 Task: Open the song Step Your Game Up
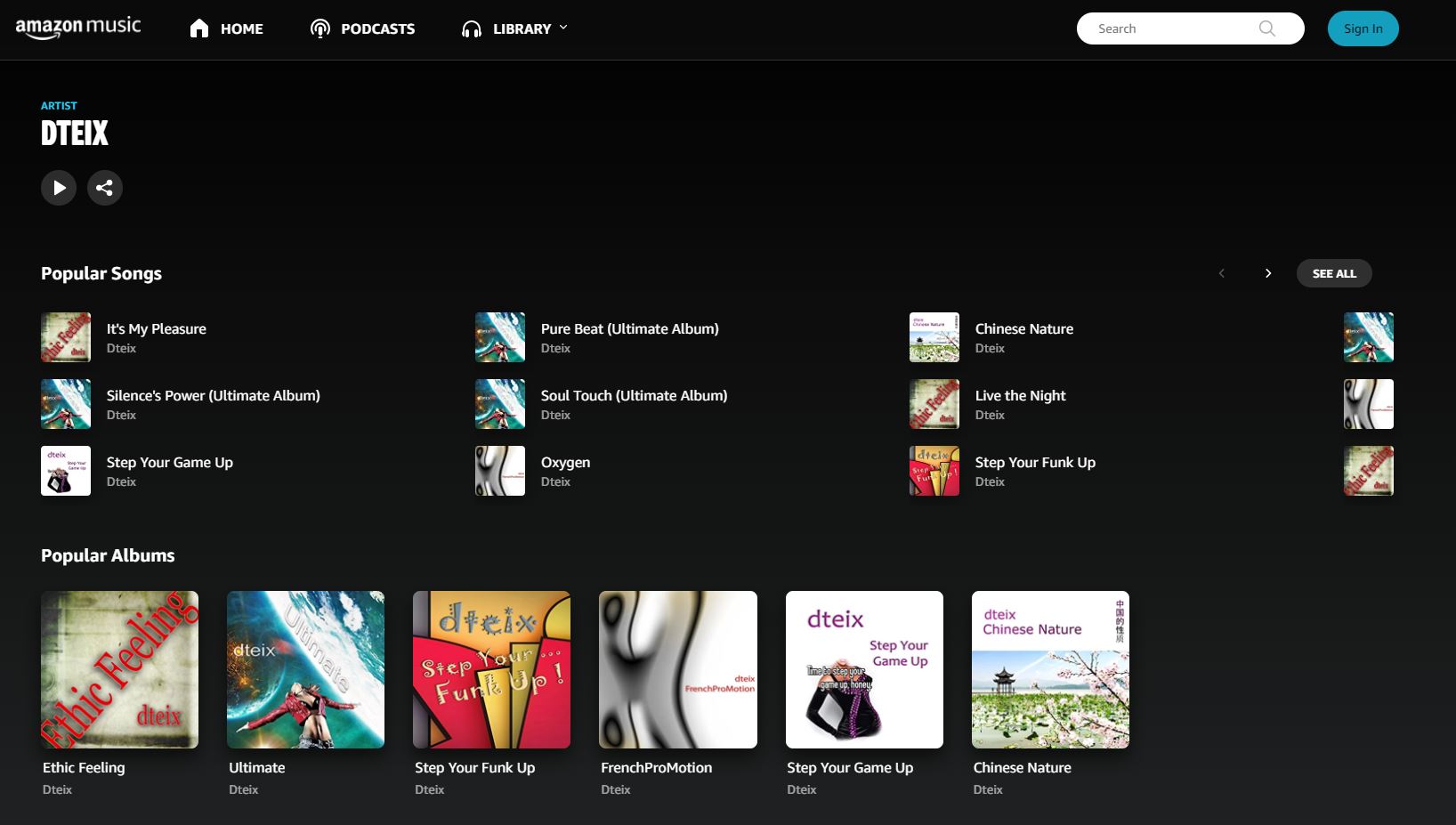tap(170, 462)
